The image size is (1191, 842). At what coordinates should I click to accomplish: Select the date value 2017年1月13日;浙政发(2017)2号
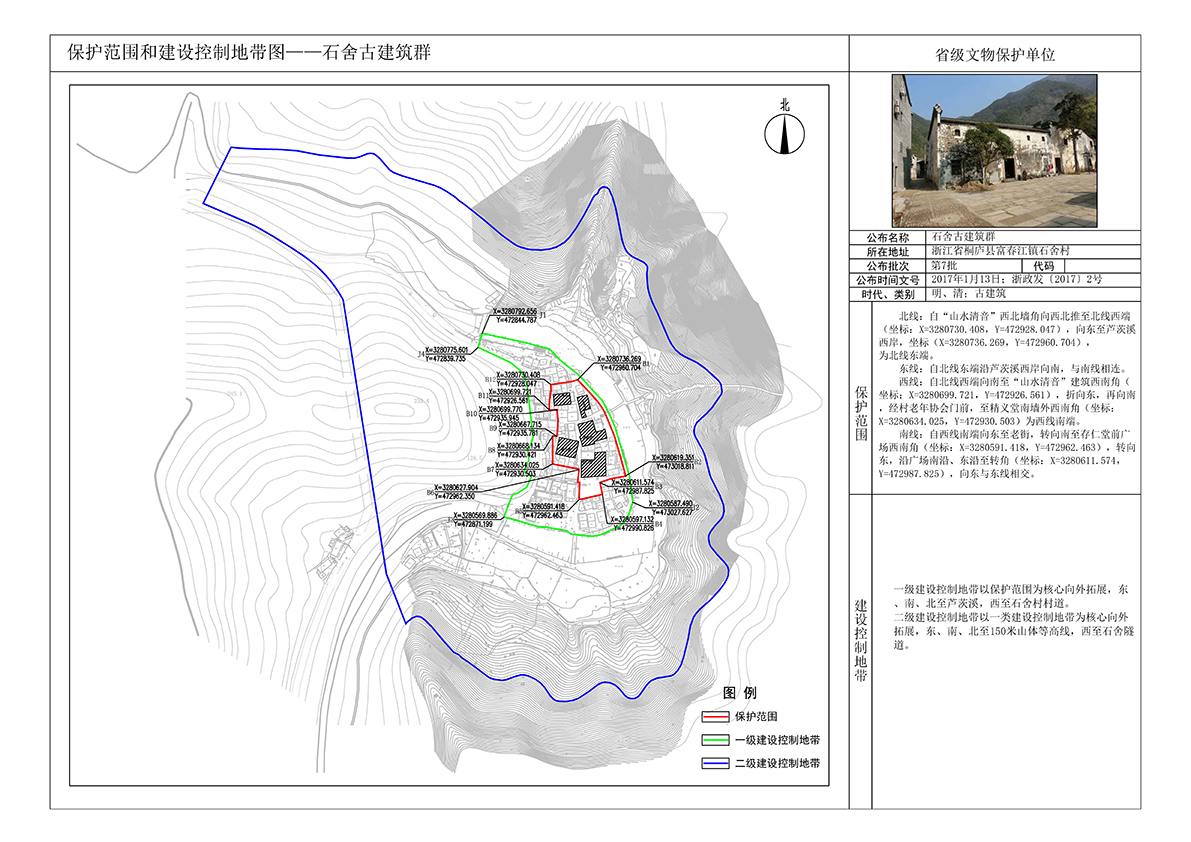1016,279
